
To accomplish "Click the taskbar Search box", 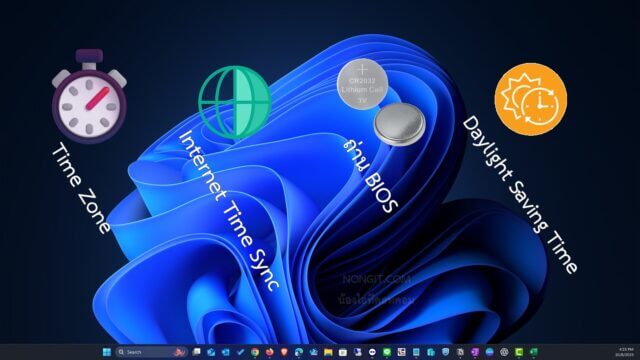I will coord(151,352).
